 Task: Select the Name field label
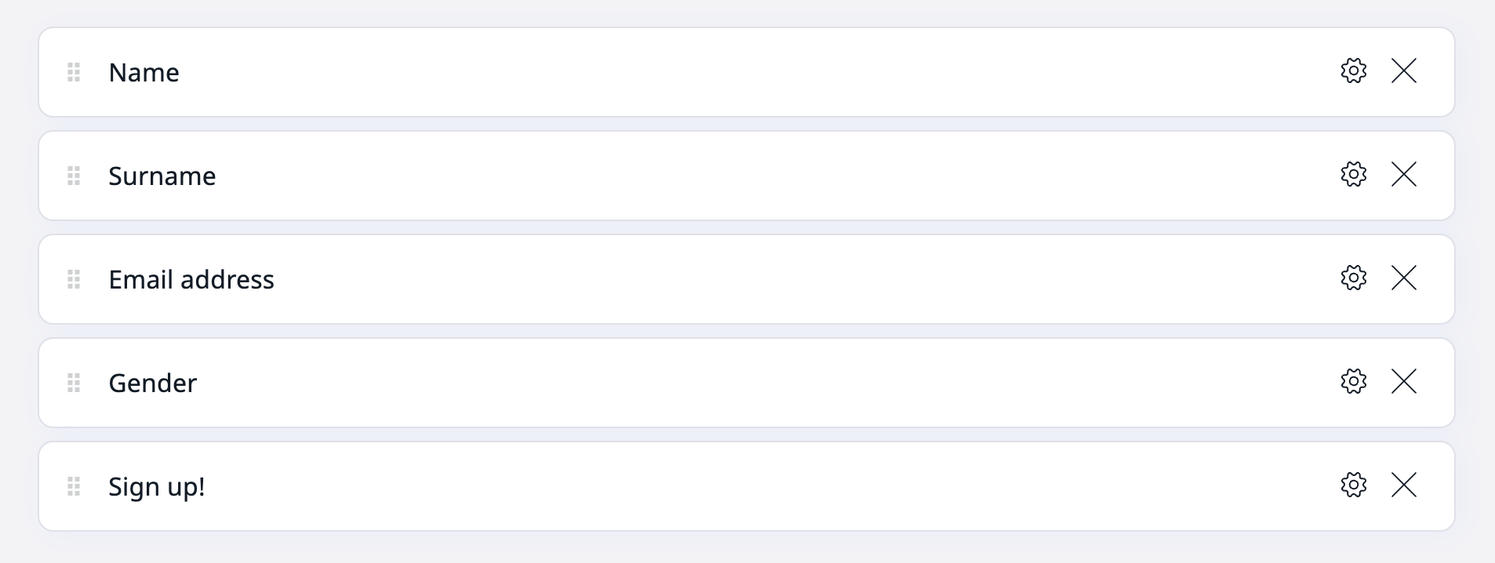point(144,73)
